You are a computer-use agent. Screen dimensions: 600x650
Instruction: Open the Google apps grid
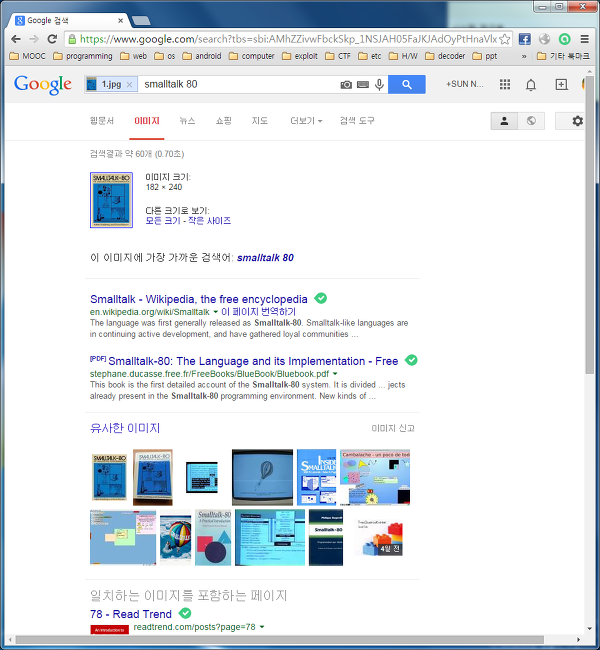(x=505, y=85)
